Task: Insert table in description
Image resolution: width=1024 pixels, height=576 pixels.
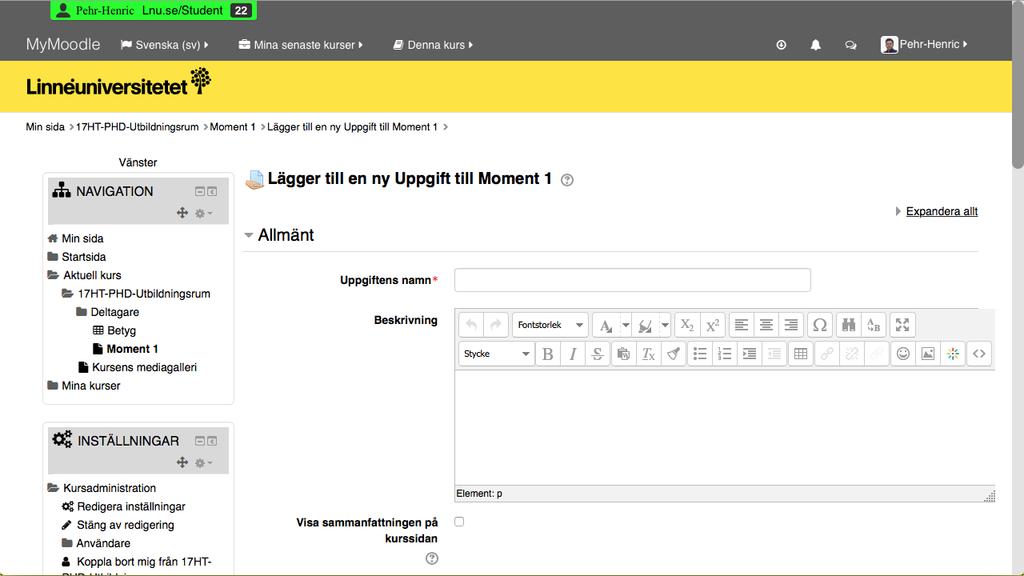Action: (x=801, y=353)
